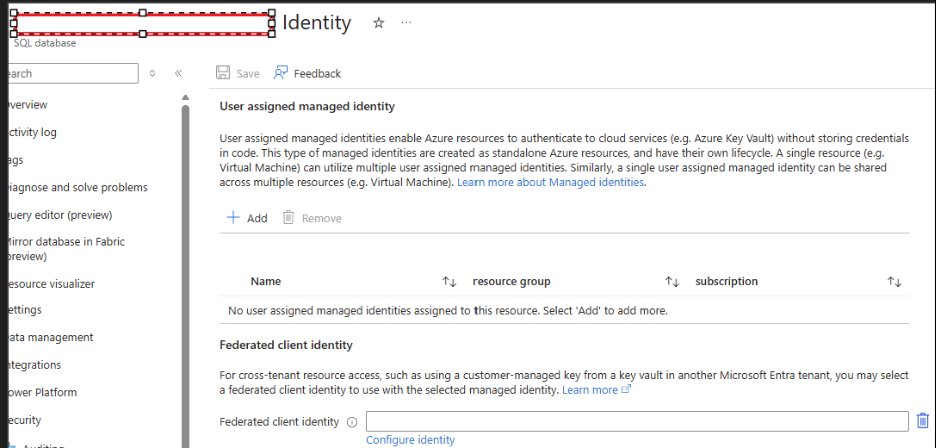Expand the Security section in the sidebar

pos(24,420)
